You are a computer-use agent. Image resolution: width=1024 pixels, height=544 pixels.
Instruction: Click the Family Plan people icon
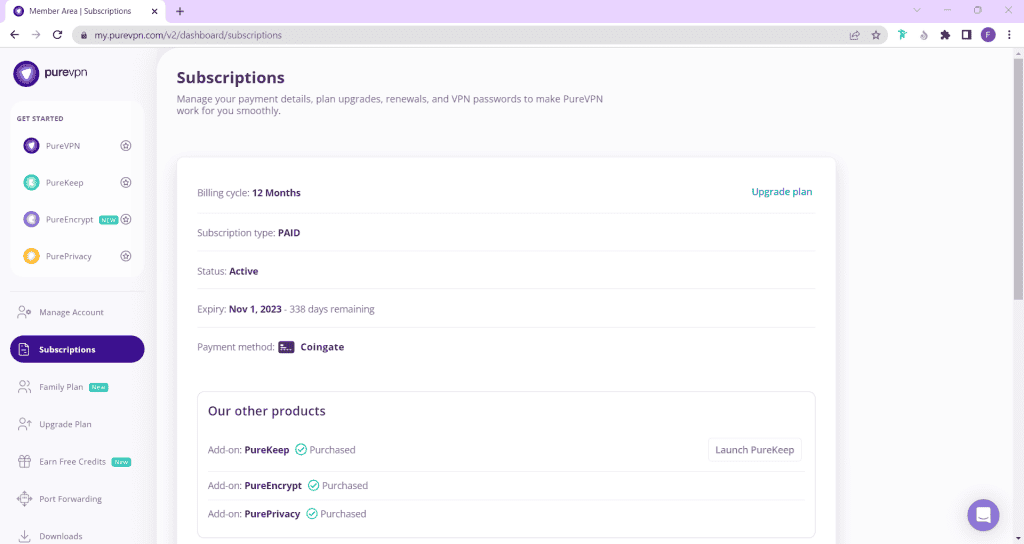tap(24, 387)
